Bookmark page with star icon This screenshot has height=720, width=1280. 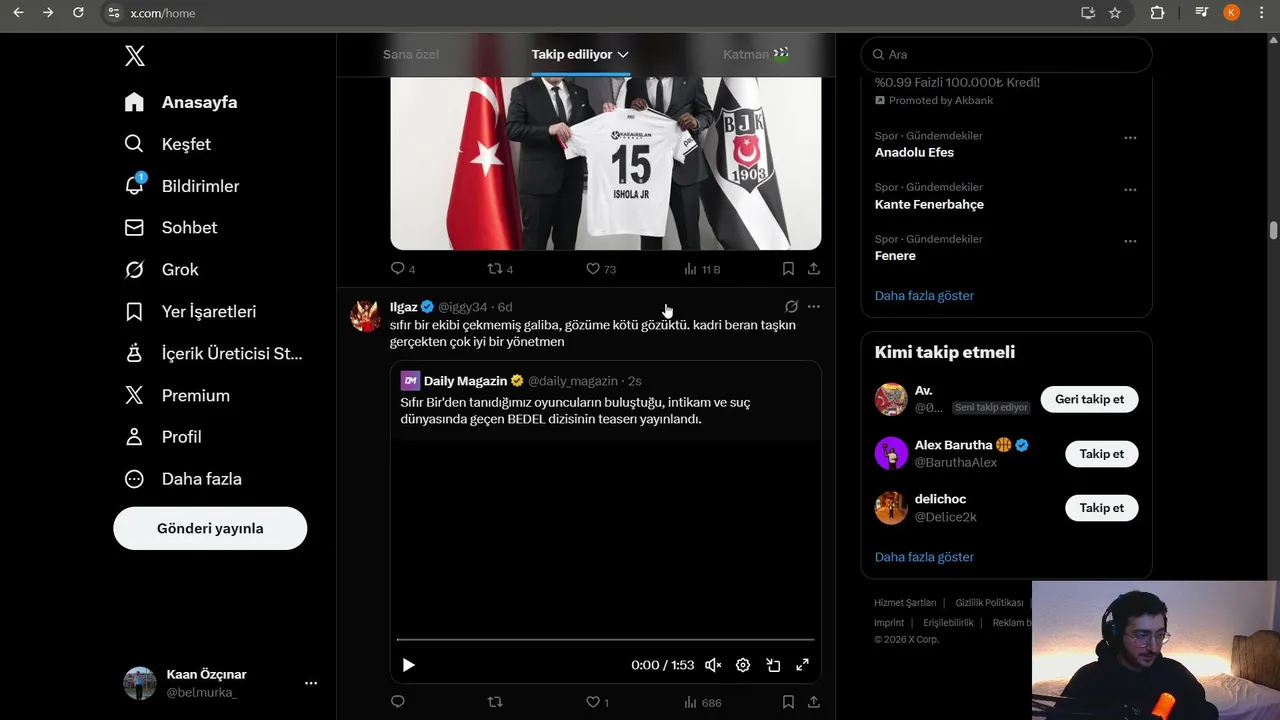click(1115, 13)
